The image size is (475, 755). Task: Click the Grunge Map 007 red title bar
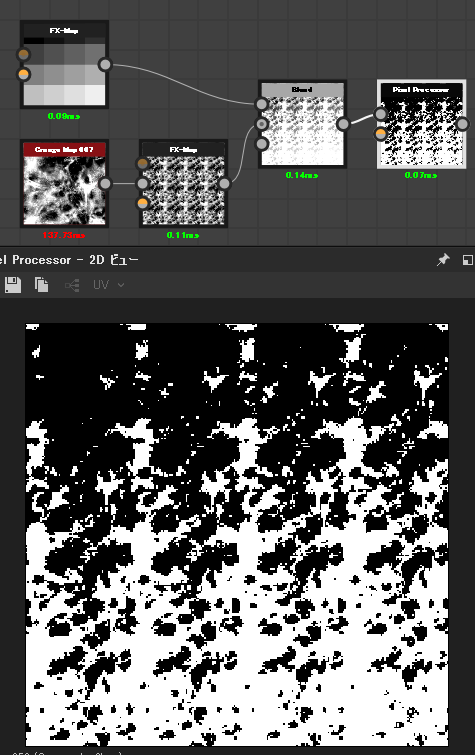tap(64, 150)
